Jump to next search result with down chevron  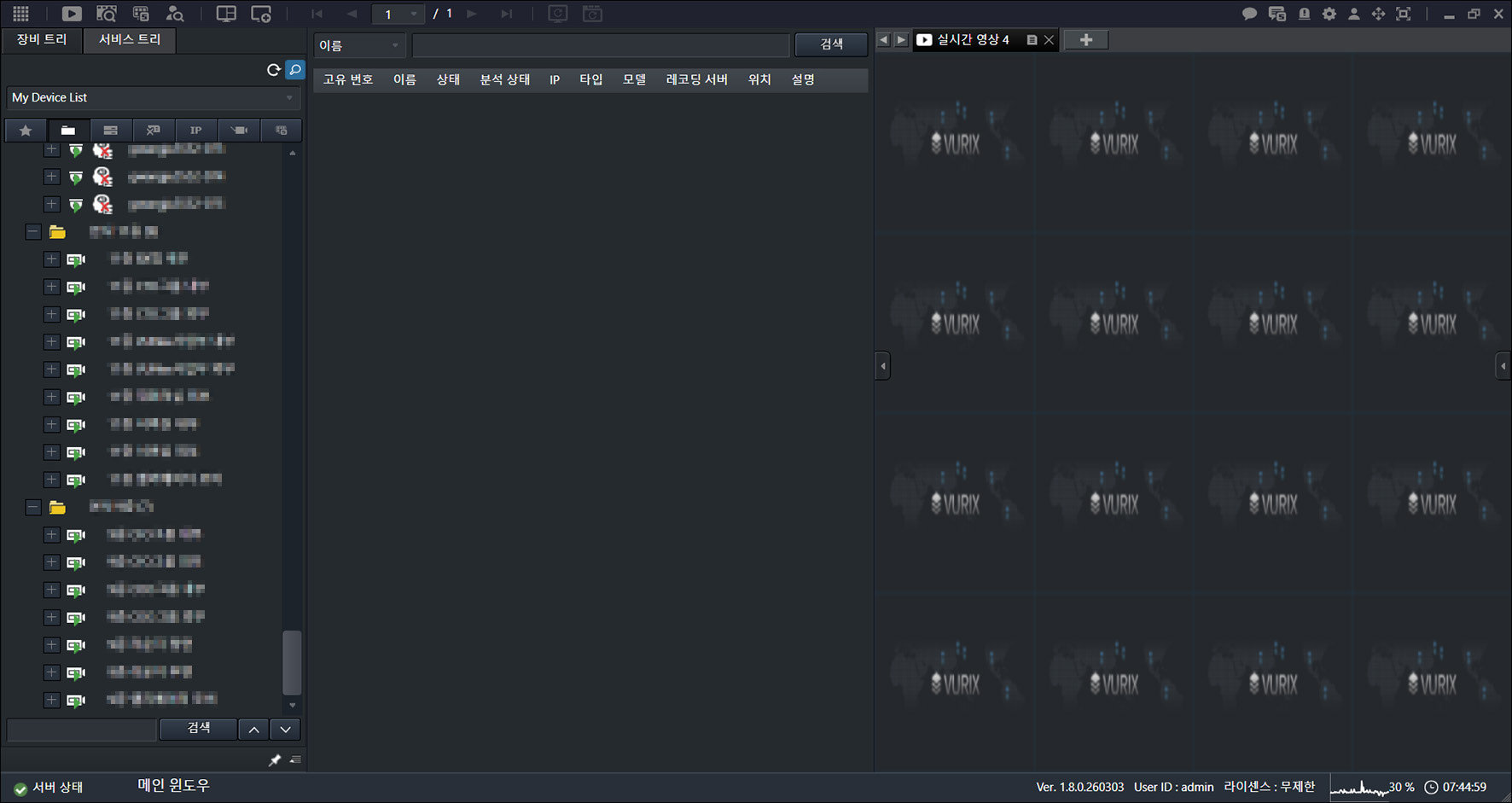[x=286, y=730]
